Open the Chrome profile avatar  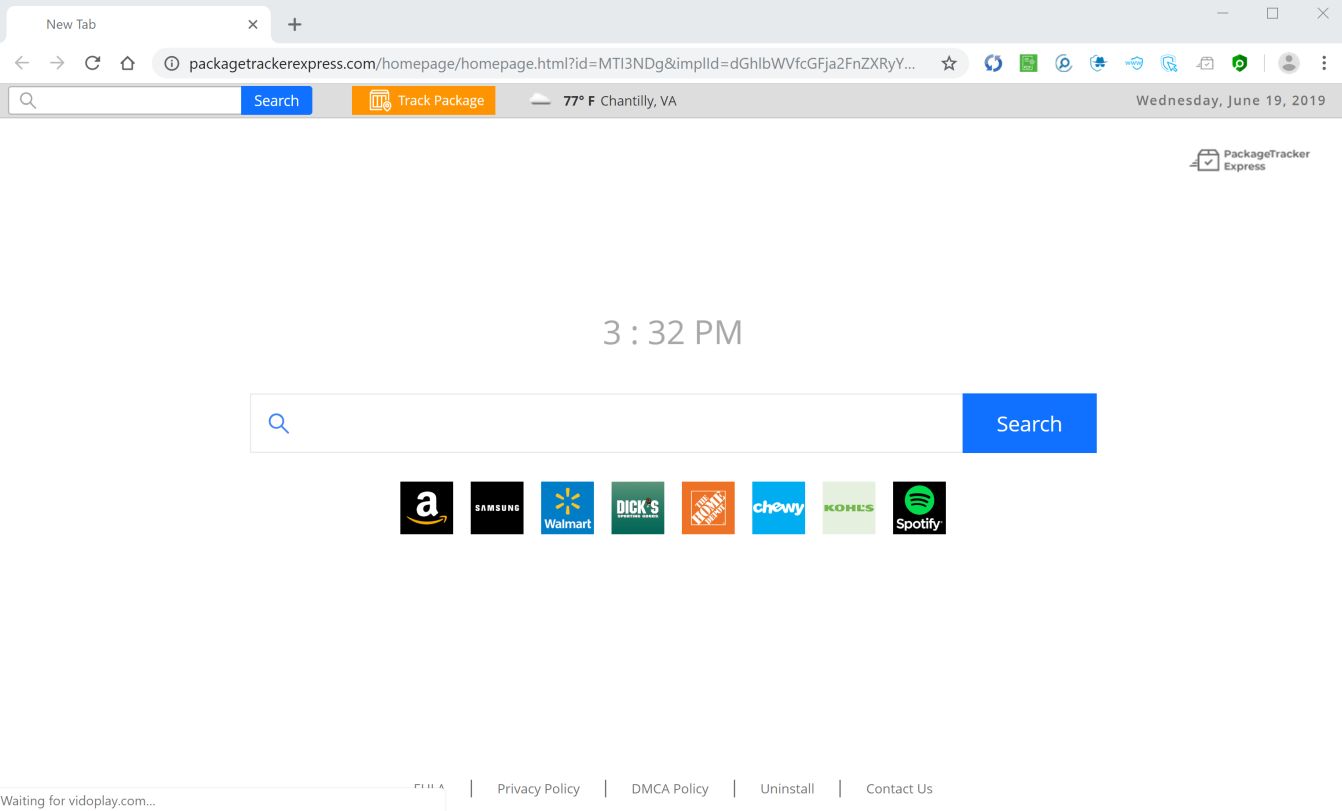click(1288, 62)
